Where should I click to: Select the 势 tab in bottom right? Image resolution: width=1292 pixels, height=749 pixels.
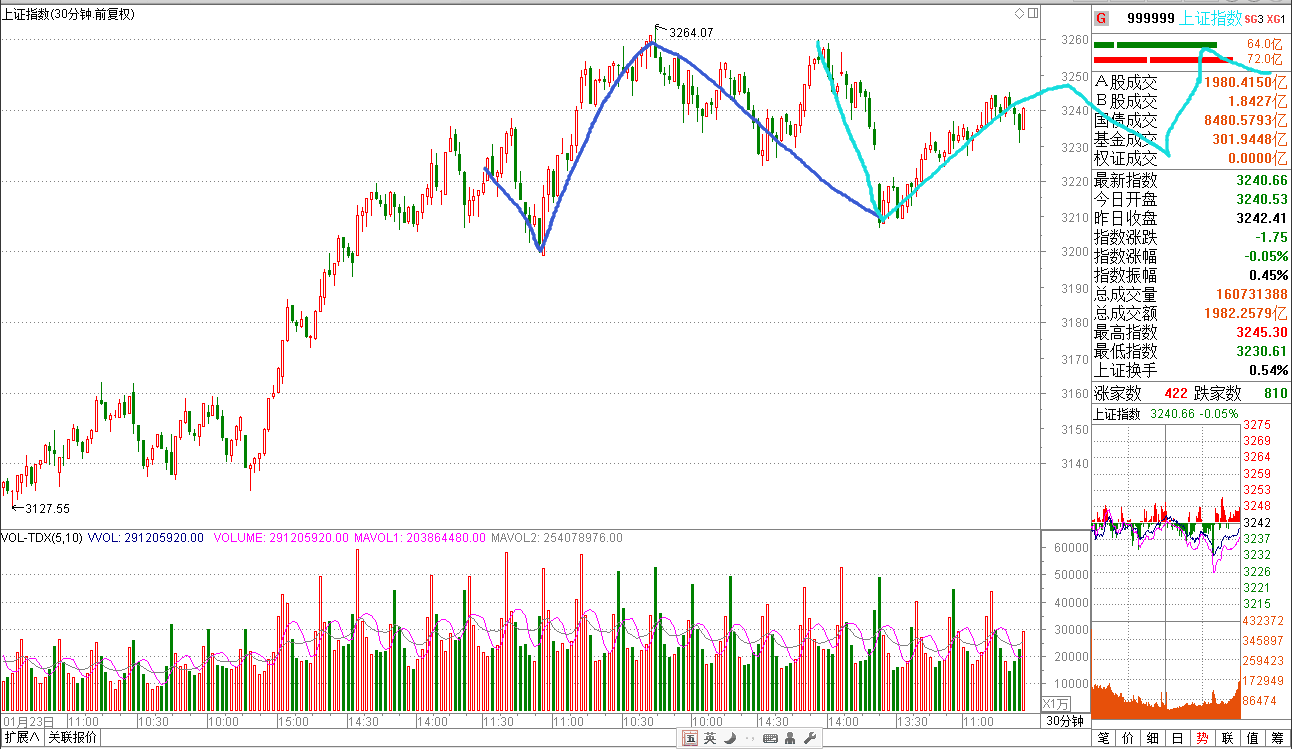(1202, 739)
